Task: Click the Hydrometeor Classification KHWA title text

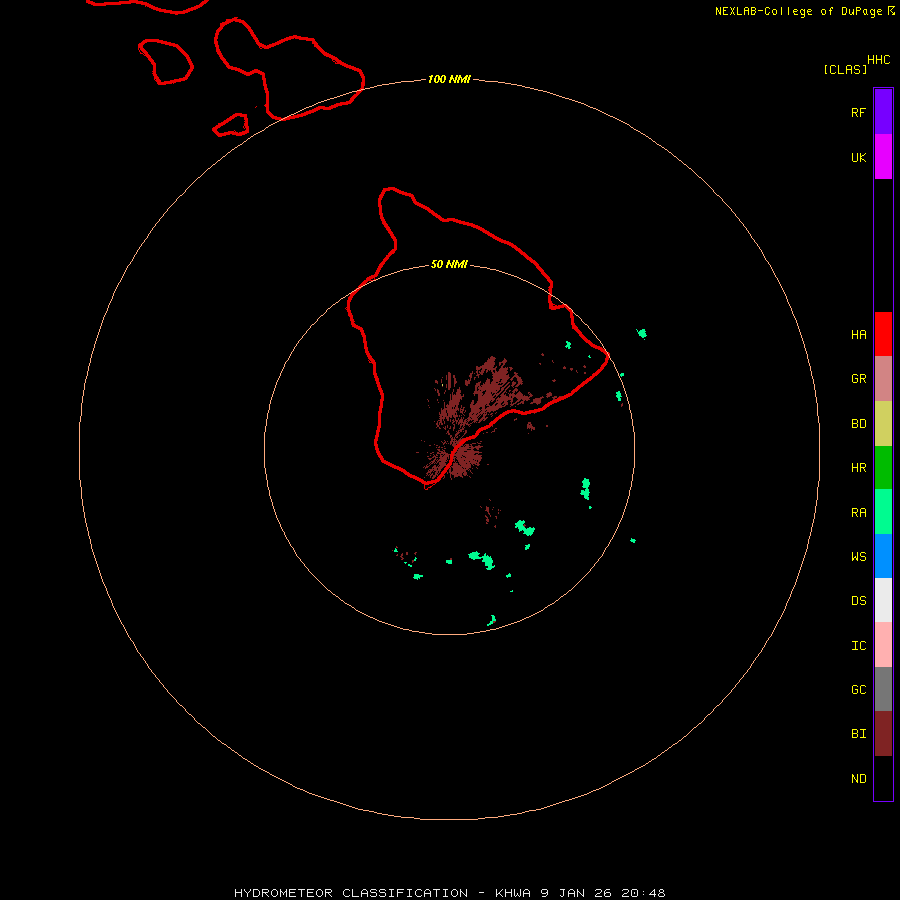Action: coord(449,893)
